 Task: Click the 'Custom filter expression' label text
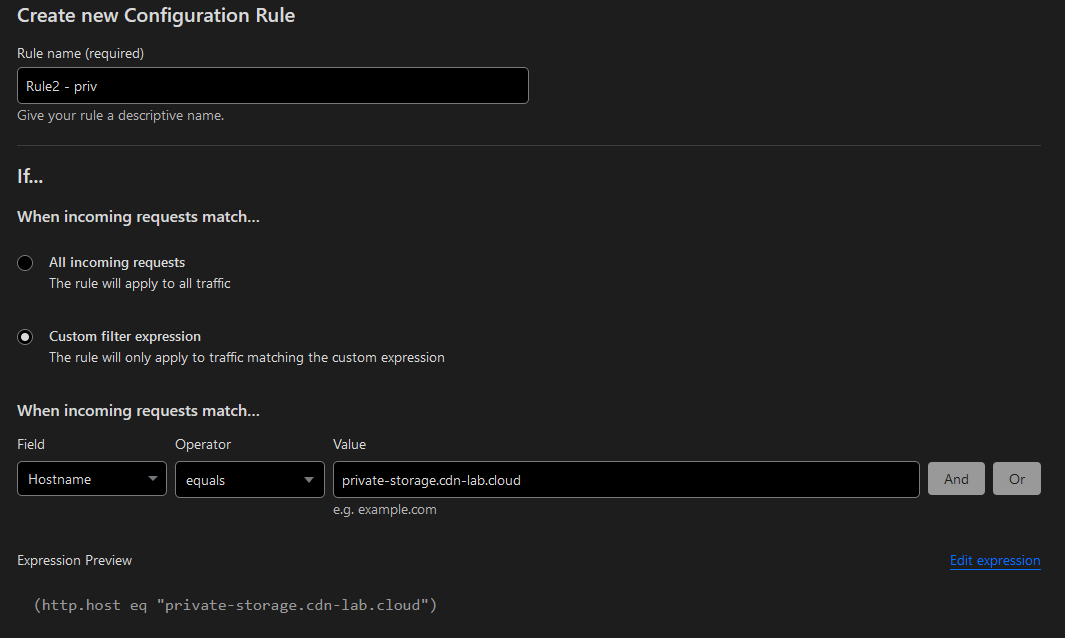coord(125,336)
